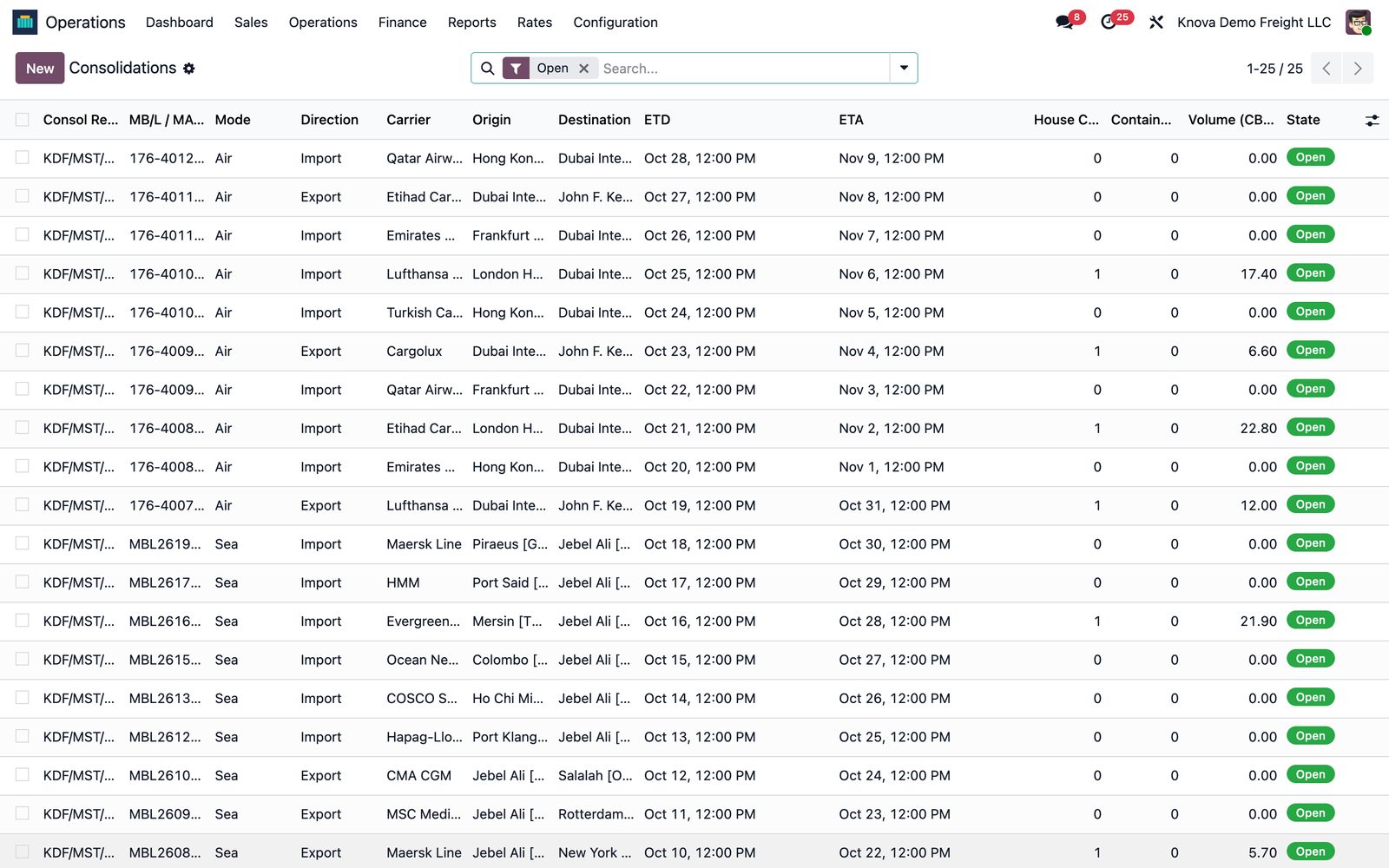Focus the Search input field
This screenshot has height=868, width=1389.
(x=743, y=69)
